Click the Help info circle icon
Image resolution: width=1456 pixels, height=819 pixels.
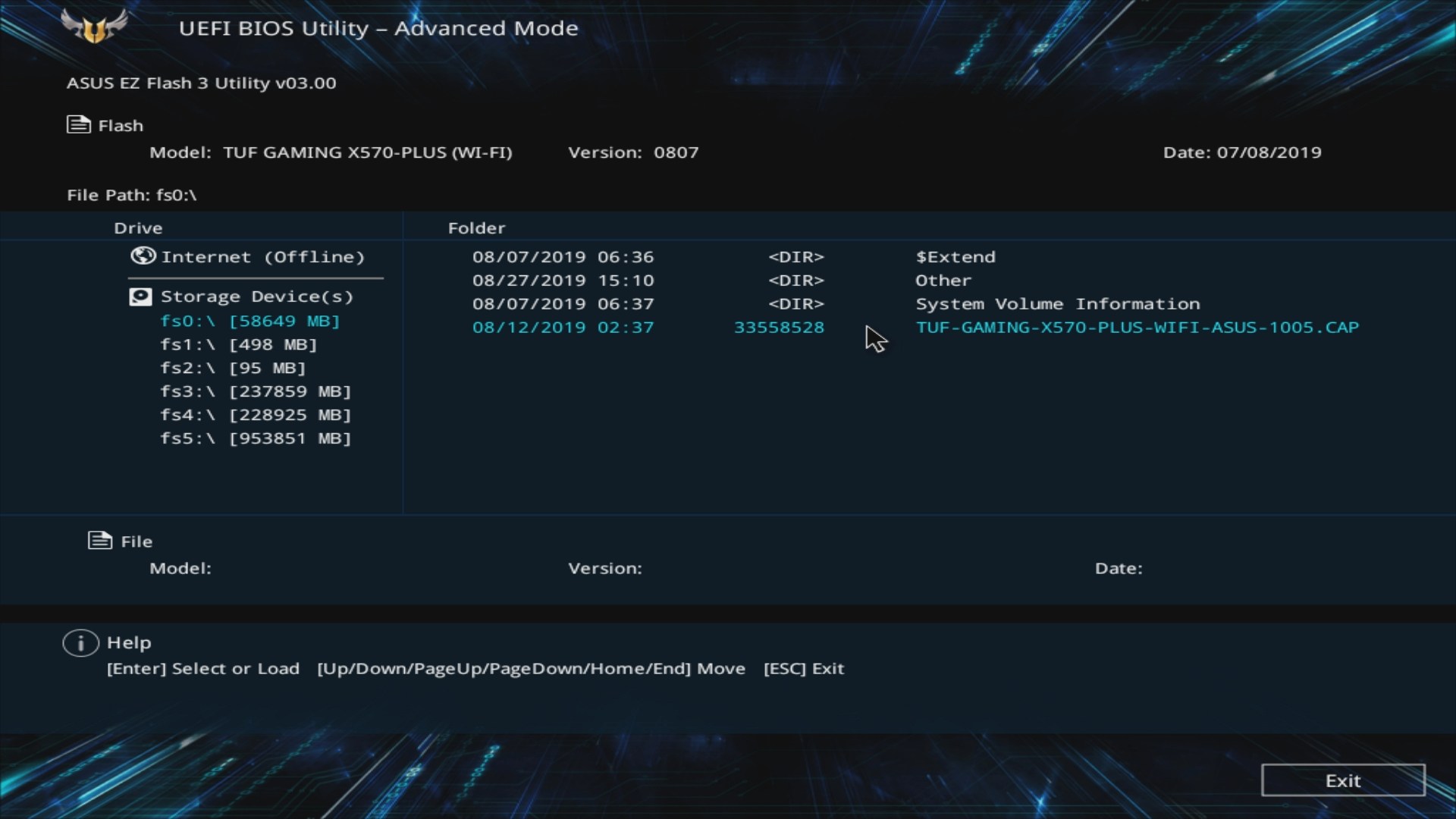point(80,643)
